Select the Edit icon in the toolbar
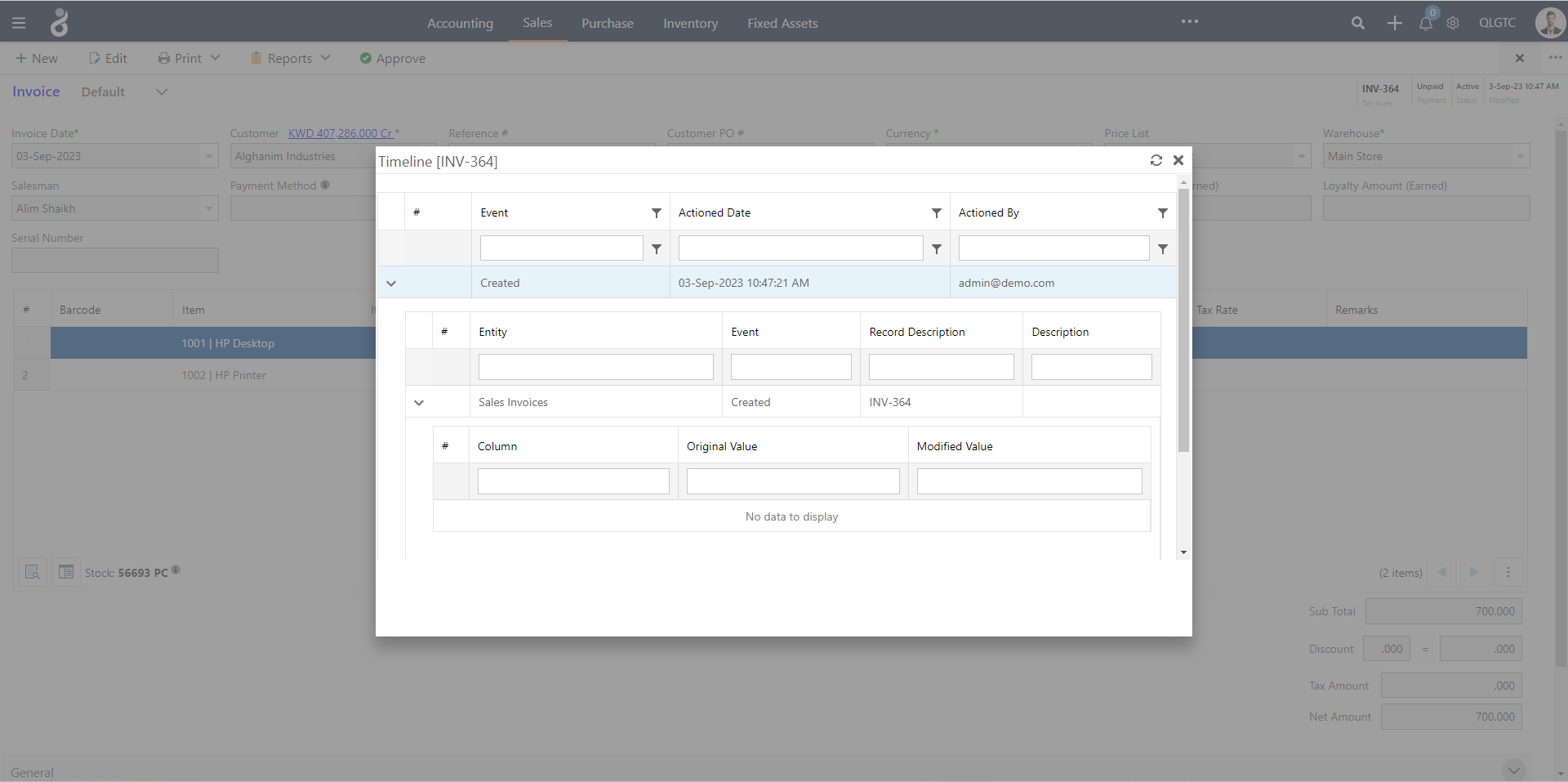Image resolution: width=1568 pixels, height=782 pixels. (x=108, y=58)
